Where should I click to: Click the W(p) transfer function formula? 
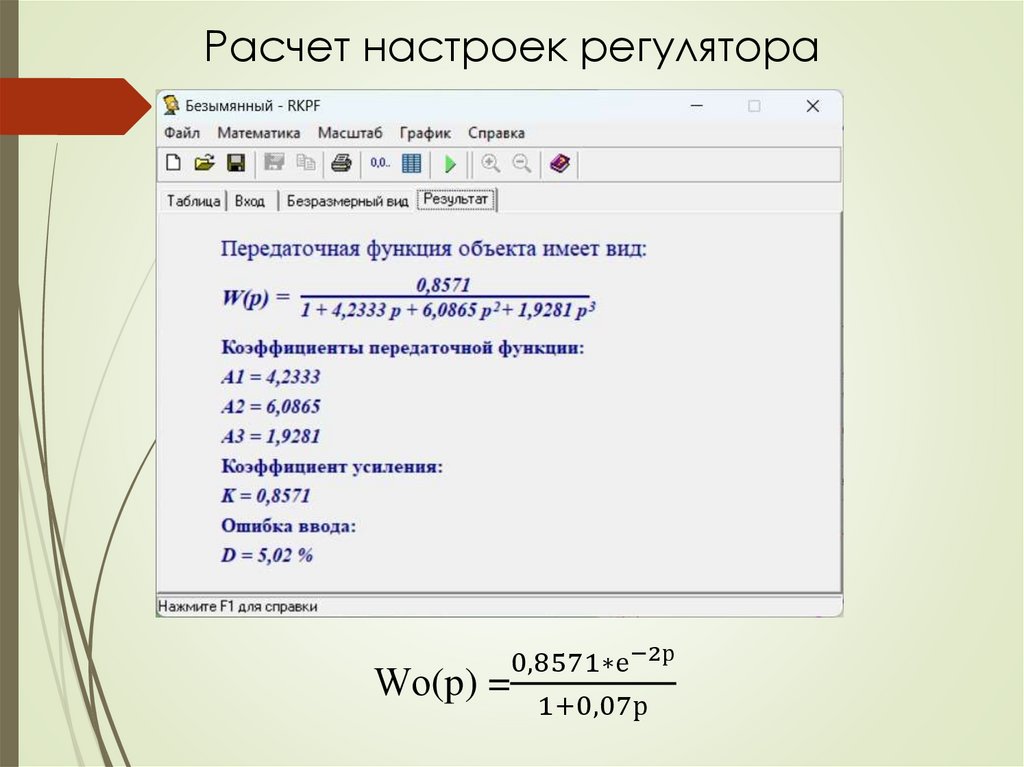(409, 298)
